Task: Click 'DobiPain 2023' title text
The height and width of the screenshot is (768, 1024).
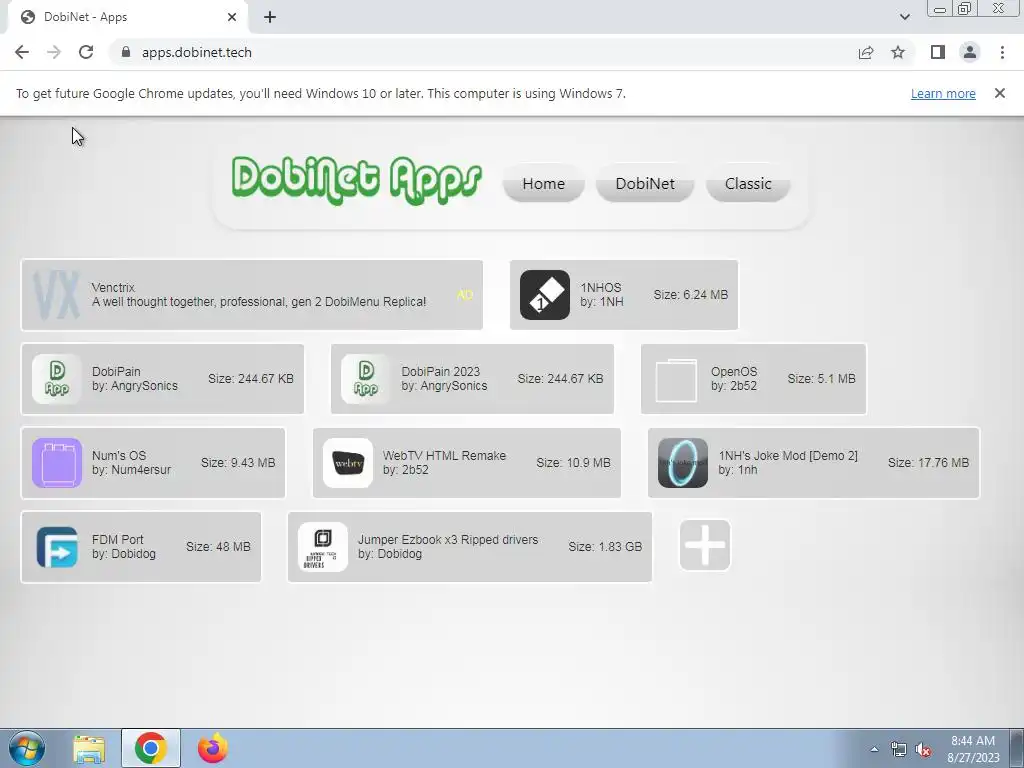Action: [441, 371]
